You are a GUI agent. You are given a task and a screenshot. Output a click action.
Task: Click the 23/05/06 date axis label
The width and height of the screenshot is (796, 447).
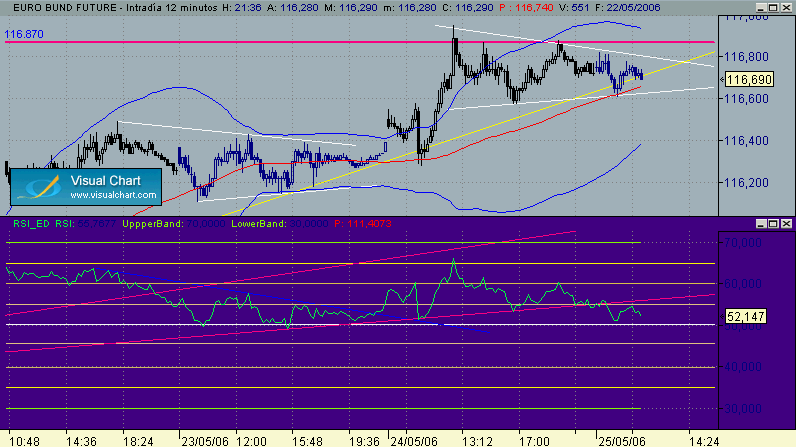click(x=205, y=441)
